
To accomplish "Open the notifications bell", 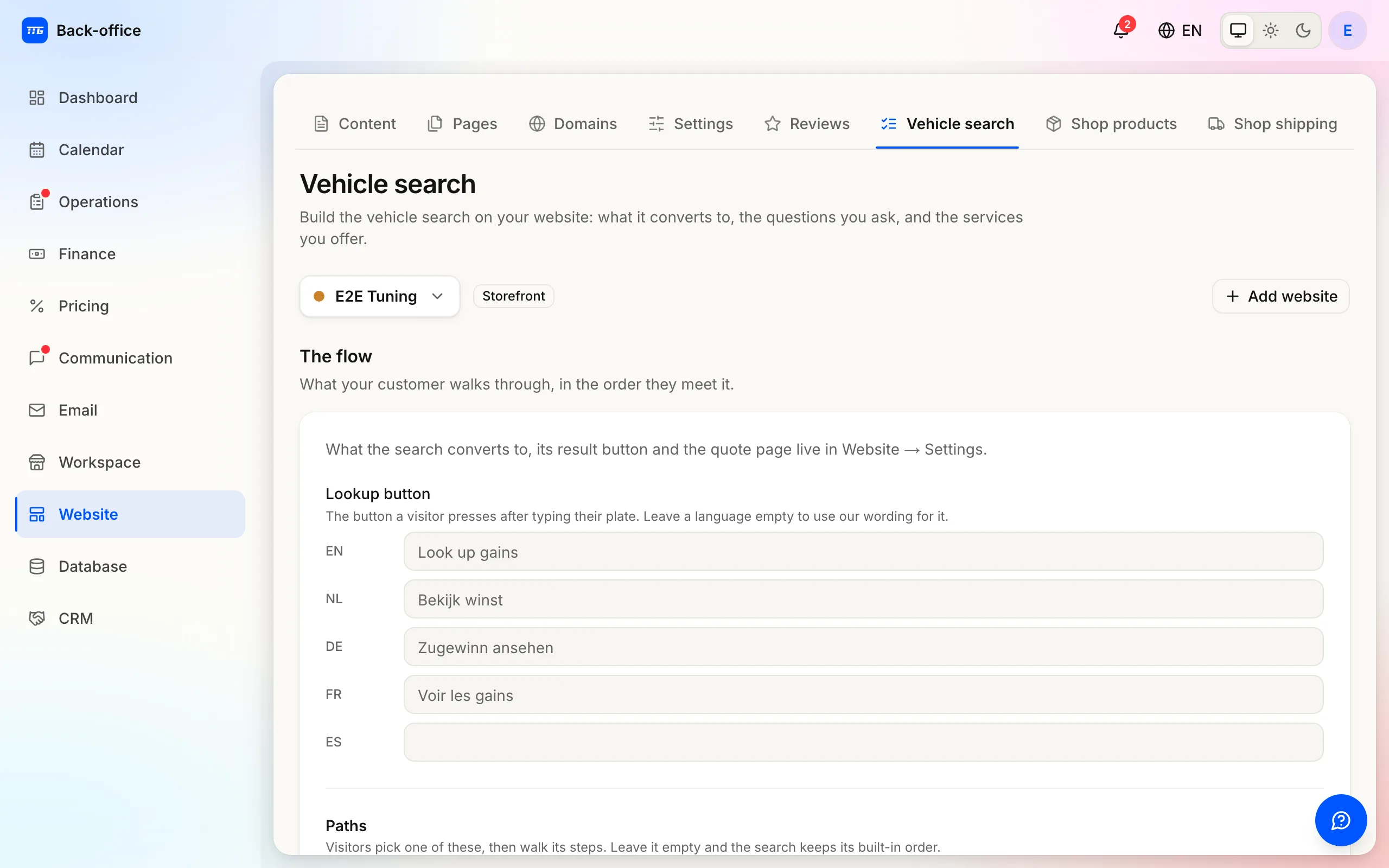I will click(x=1121, y=30).
